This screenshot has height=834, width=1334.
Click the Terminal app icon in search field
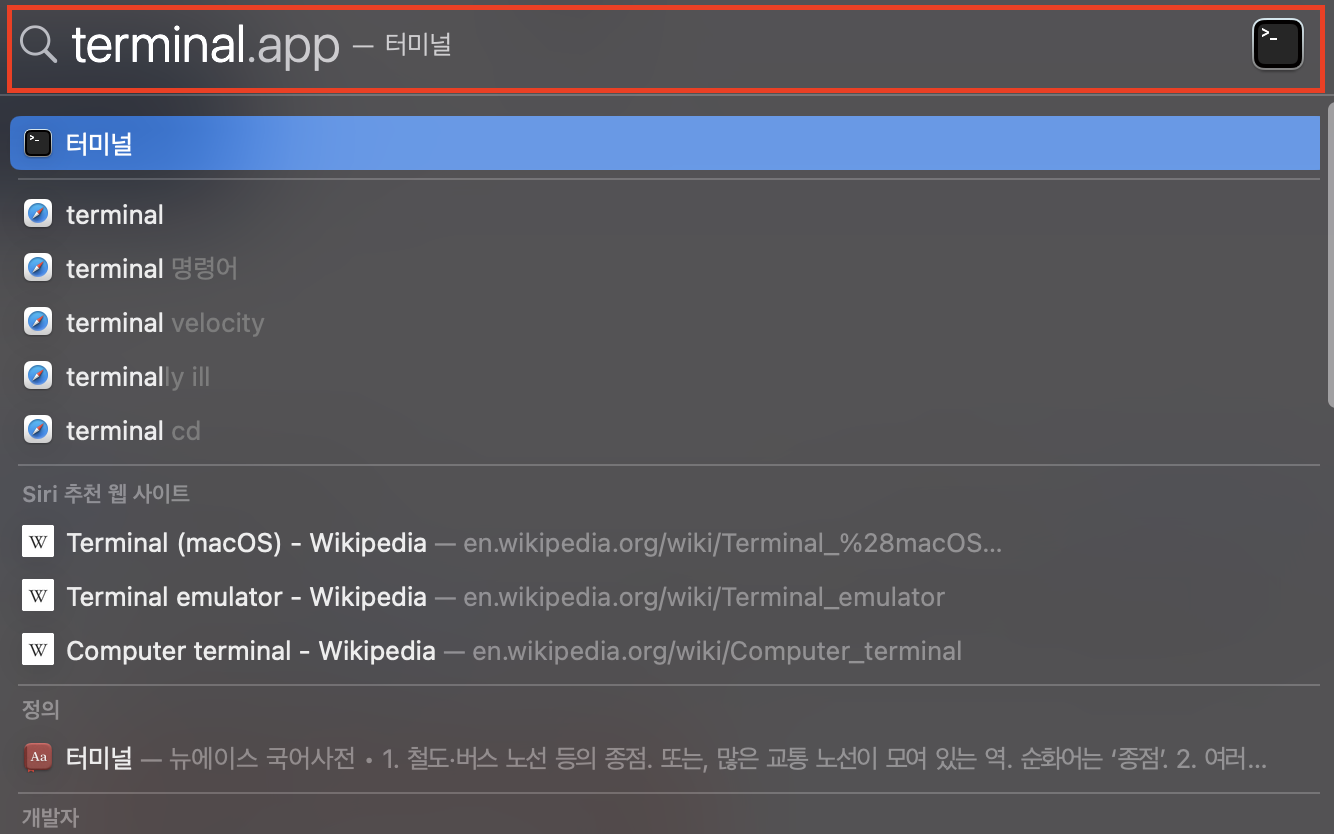pos(1278,45)
